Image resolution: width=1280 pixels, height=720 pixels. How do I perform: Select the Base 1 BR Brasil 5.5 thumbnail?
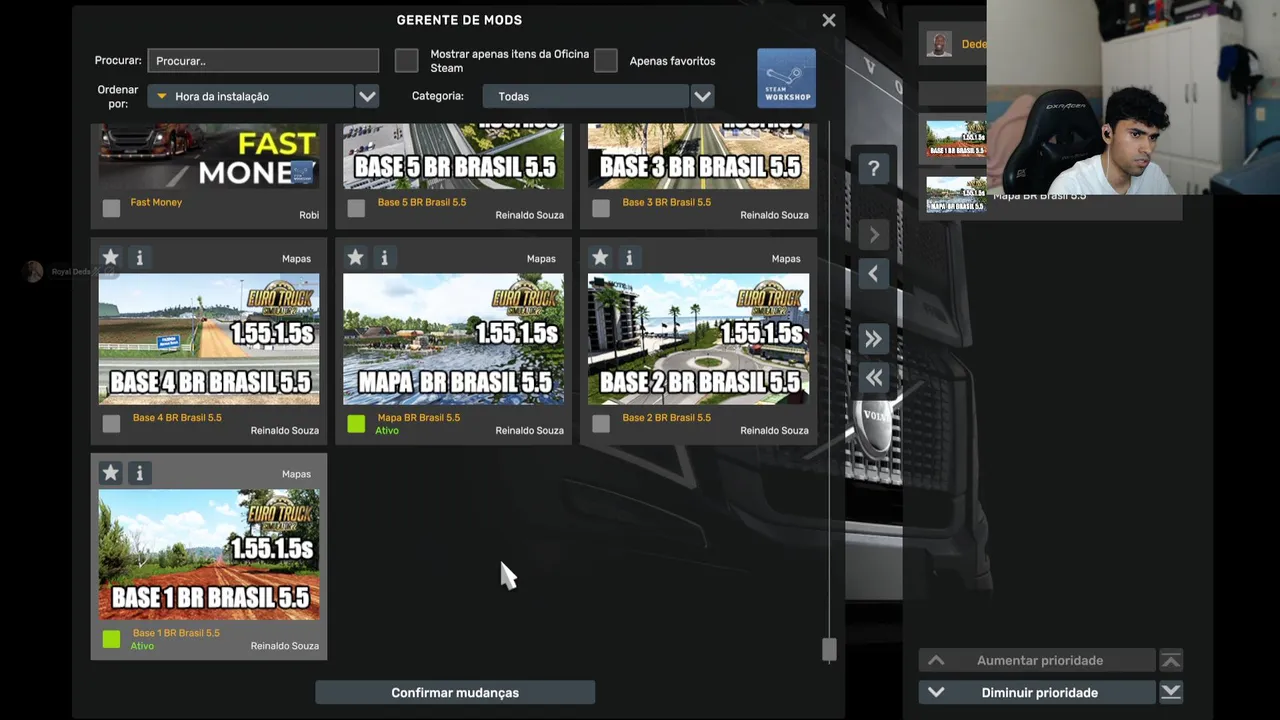(x=209, y=554)
